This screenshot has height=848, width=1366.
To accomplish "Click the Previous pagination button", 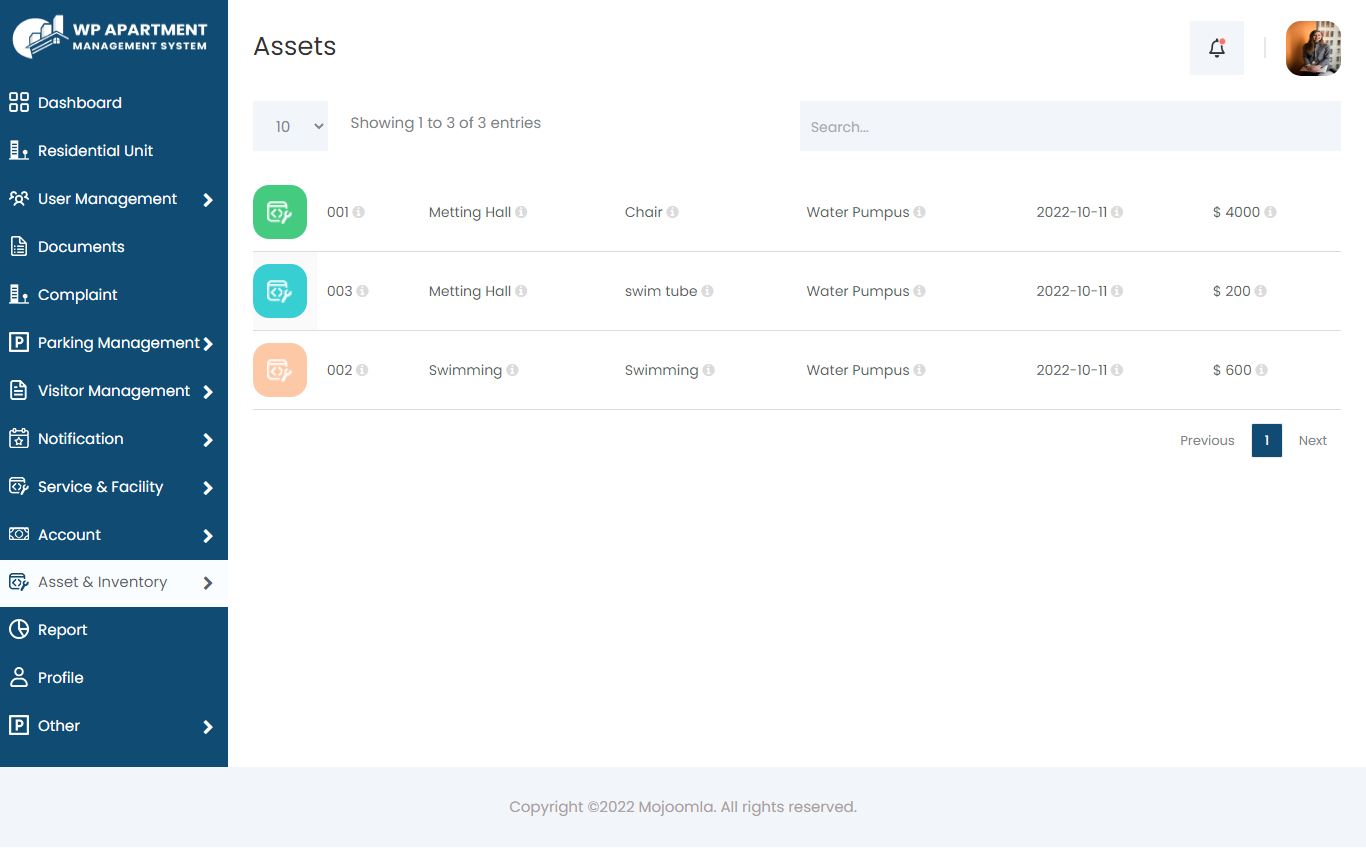I will (1207, 440).
